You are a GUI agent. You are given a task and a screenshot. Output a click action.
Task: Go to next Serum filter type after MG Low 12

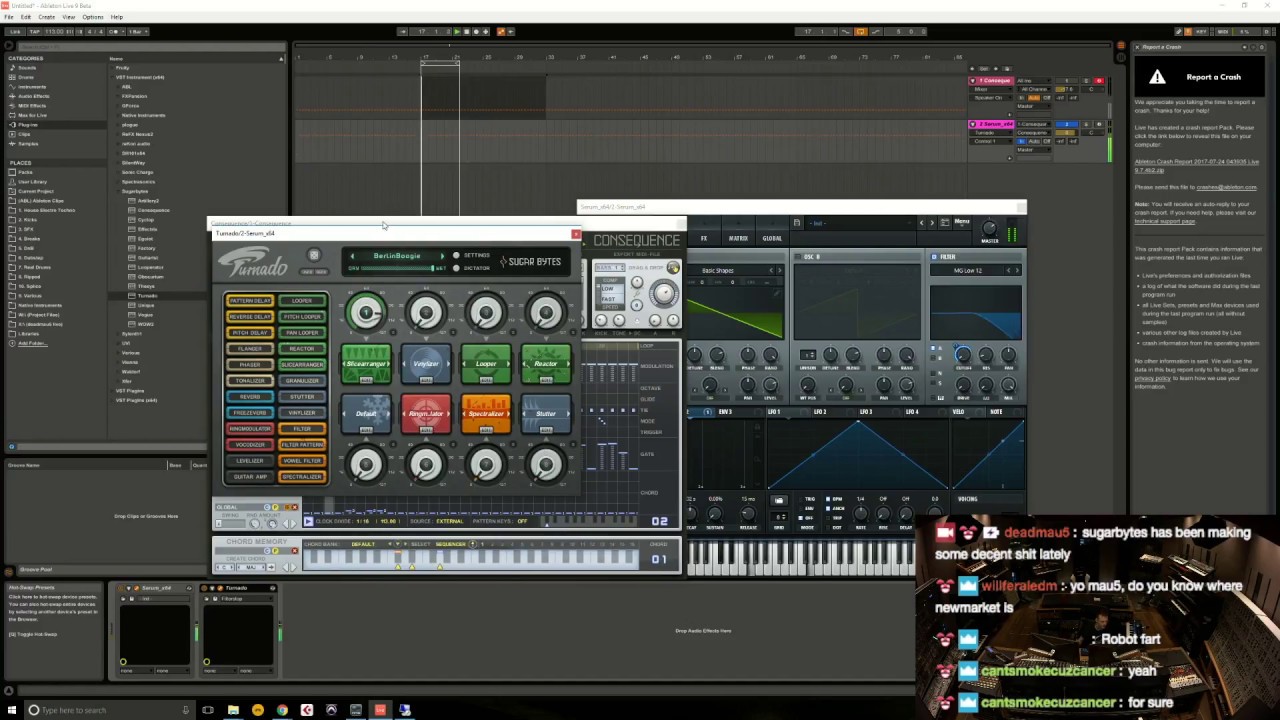click(1017, 270)
